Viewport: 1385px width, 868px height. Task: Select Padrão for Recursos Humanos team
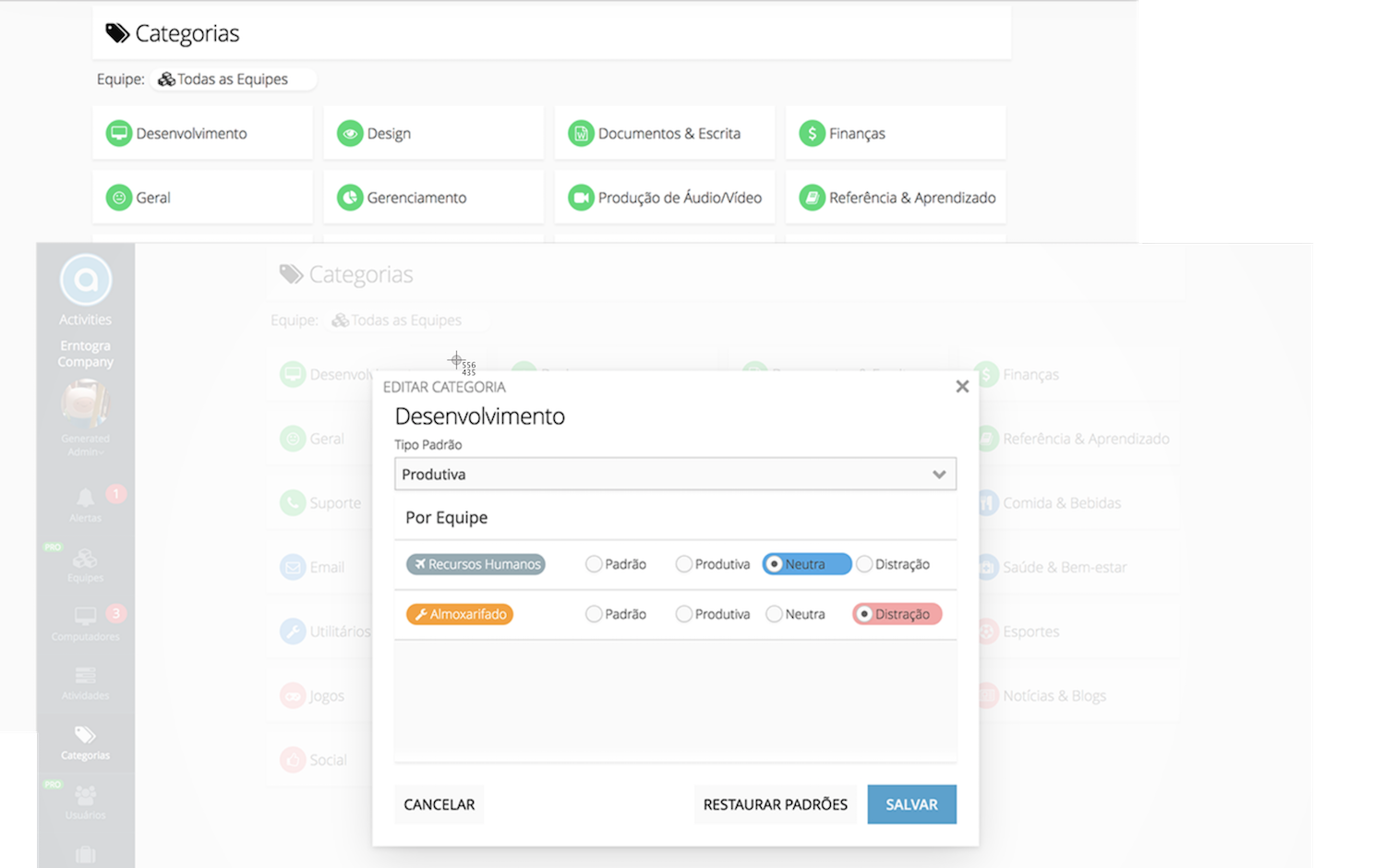593,563
